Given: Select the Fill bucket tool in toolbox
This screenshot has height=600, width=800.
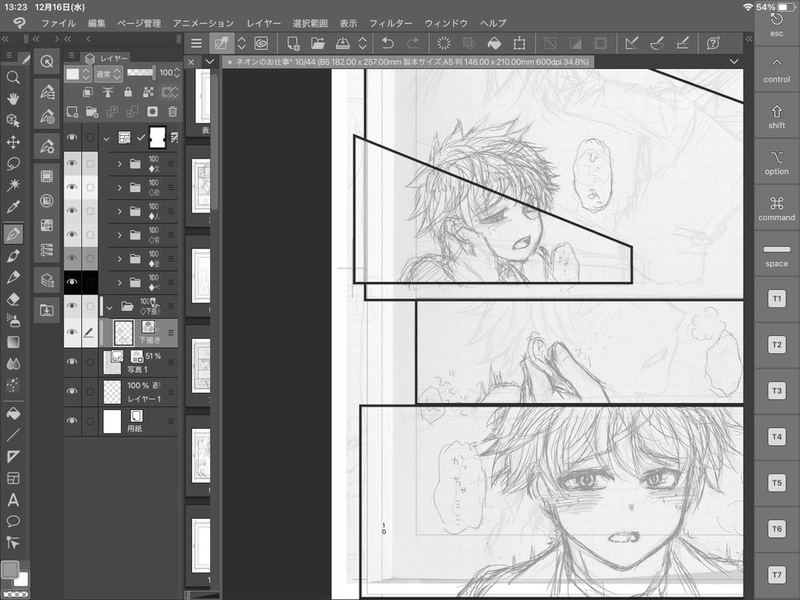Looking at the screenshot, I should 13,413.
